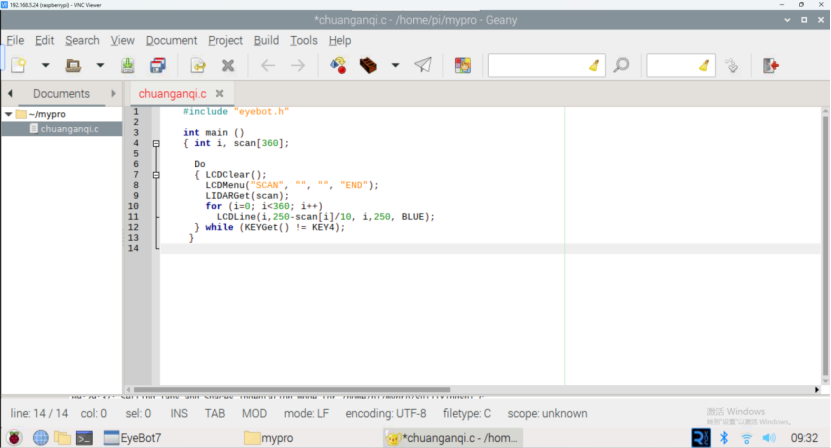Run the program with paper plane icon
This screenshot has width=831, height=448.
click(423, 65)
